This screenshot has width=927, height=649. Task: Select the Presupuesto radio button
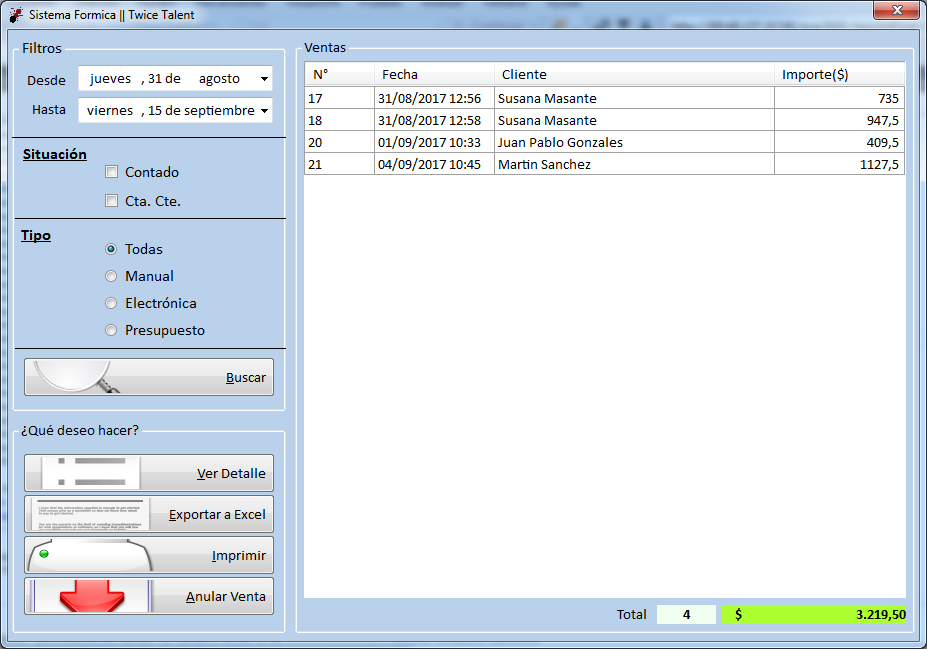tap(111, 330)
